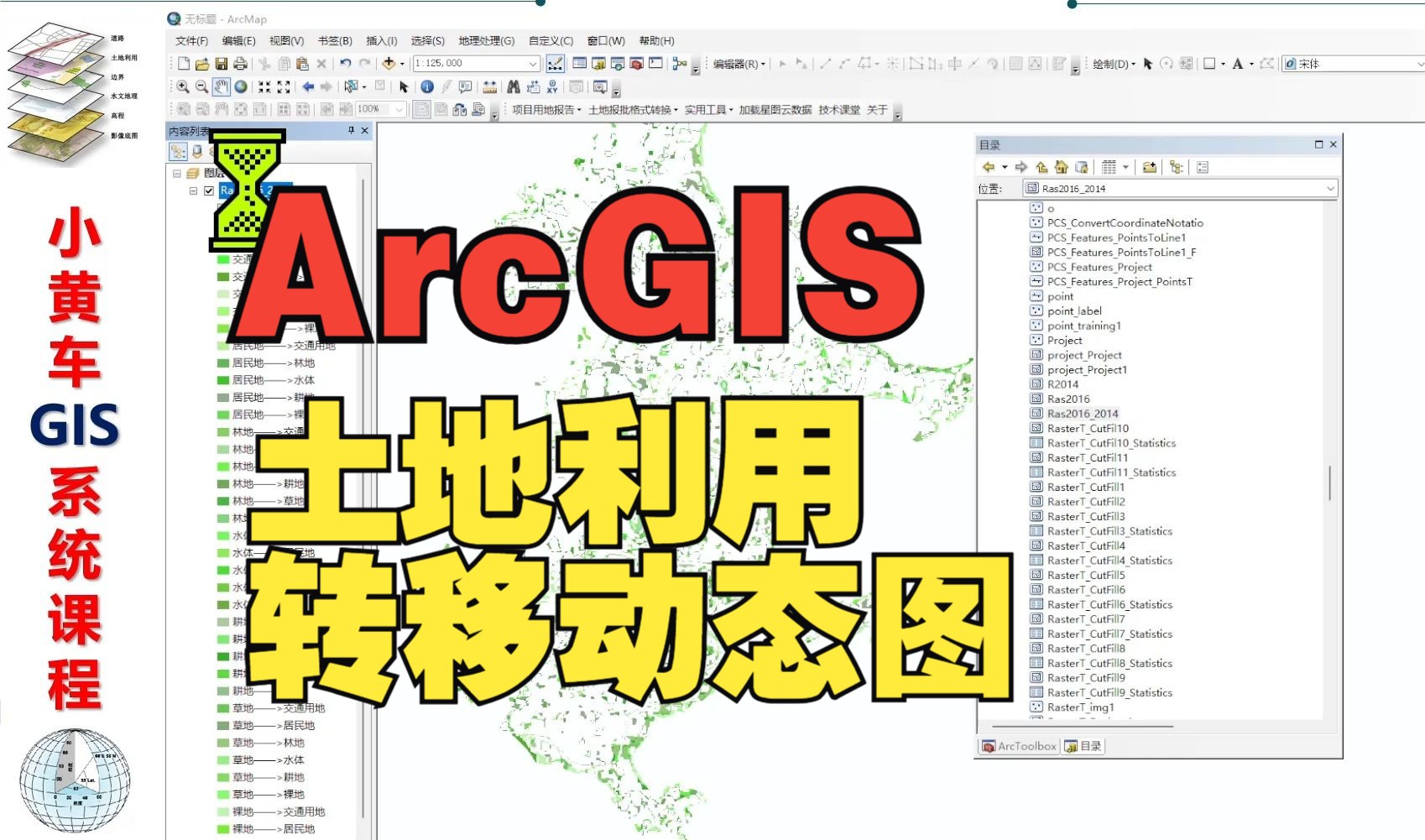
Task: Open the 帮助(H) help menu
Action: [656, 40]
